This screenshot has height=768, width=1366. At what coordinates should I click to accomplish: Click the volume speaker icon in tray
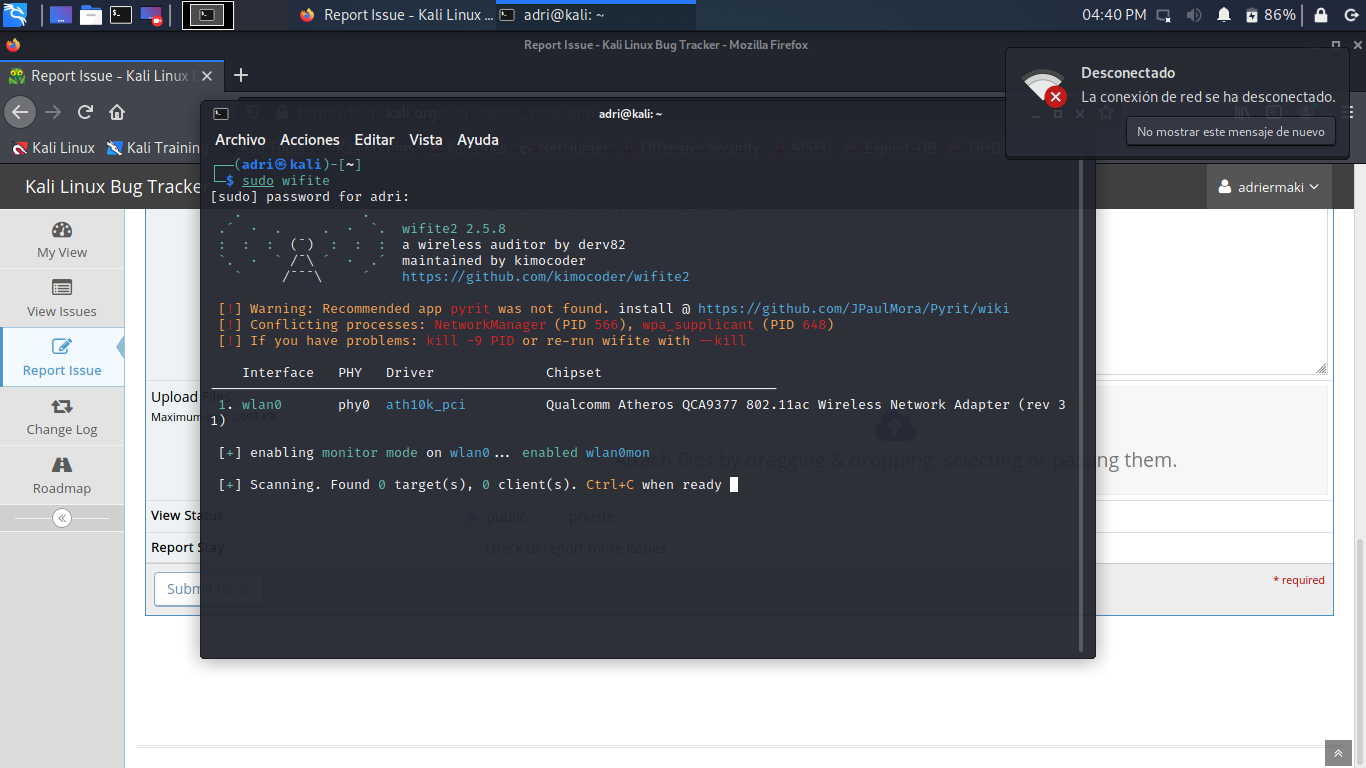click(1193, 15)
